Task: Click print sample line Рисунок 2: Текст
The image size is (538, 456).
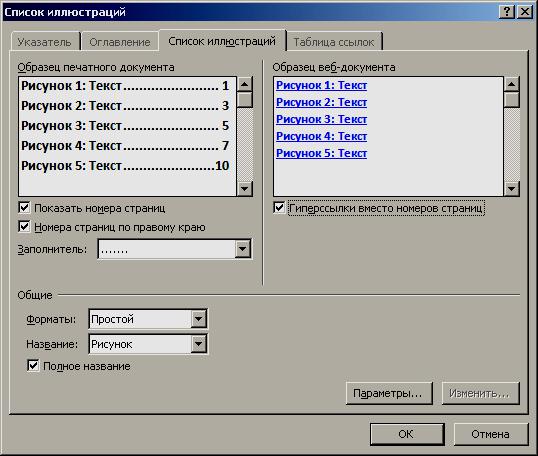Action: [x=125, y=106]
